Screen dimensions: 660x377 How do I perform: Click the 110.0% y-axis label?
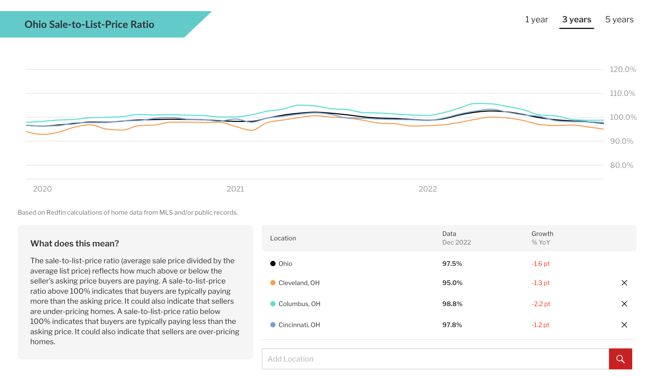pyautogui.click(x=623, y=93)
